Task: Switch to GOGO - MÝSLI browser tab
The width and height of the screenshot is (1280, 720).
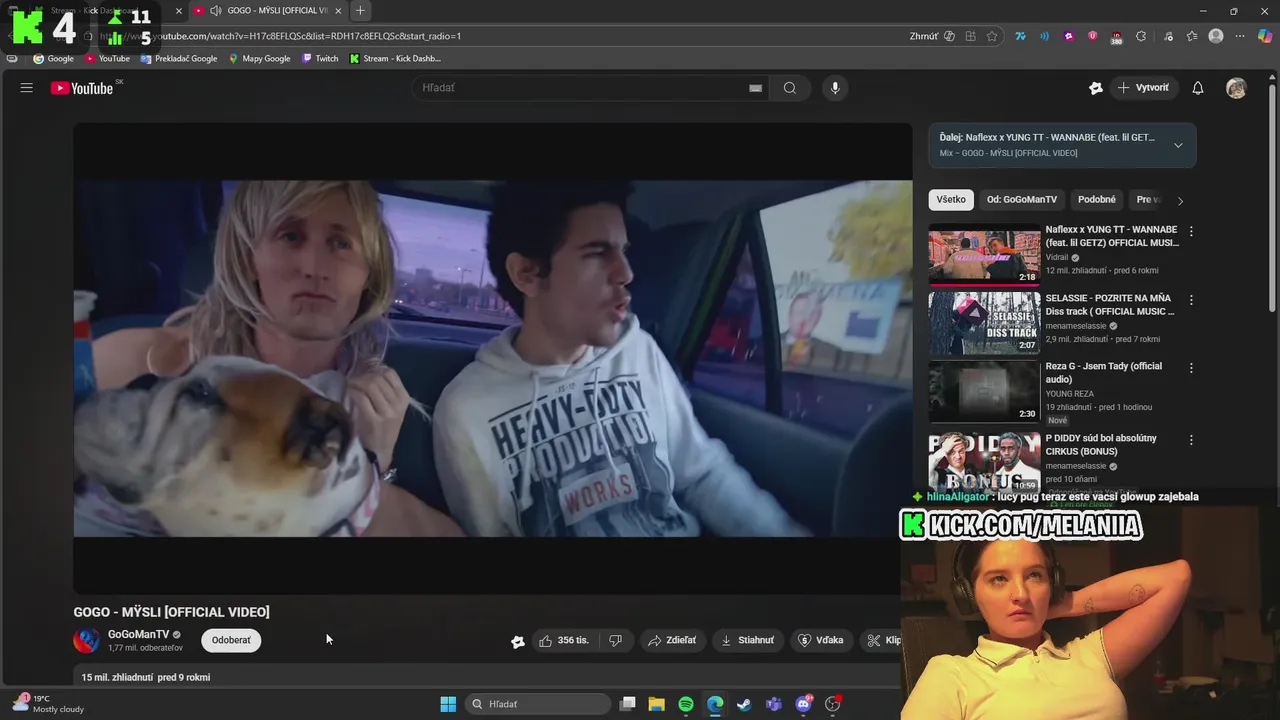Action: click(x=268, y=11)
